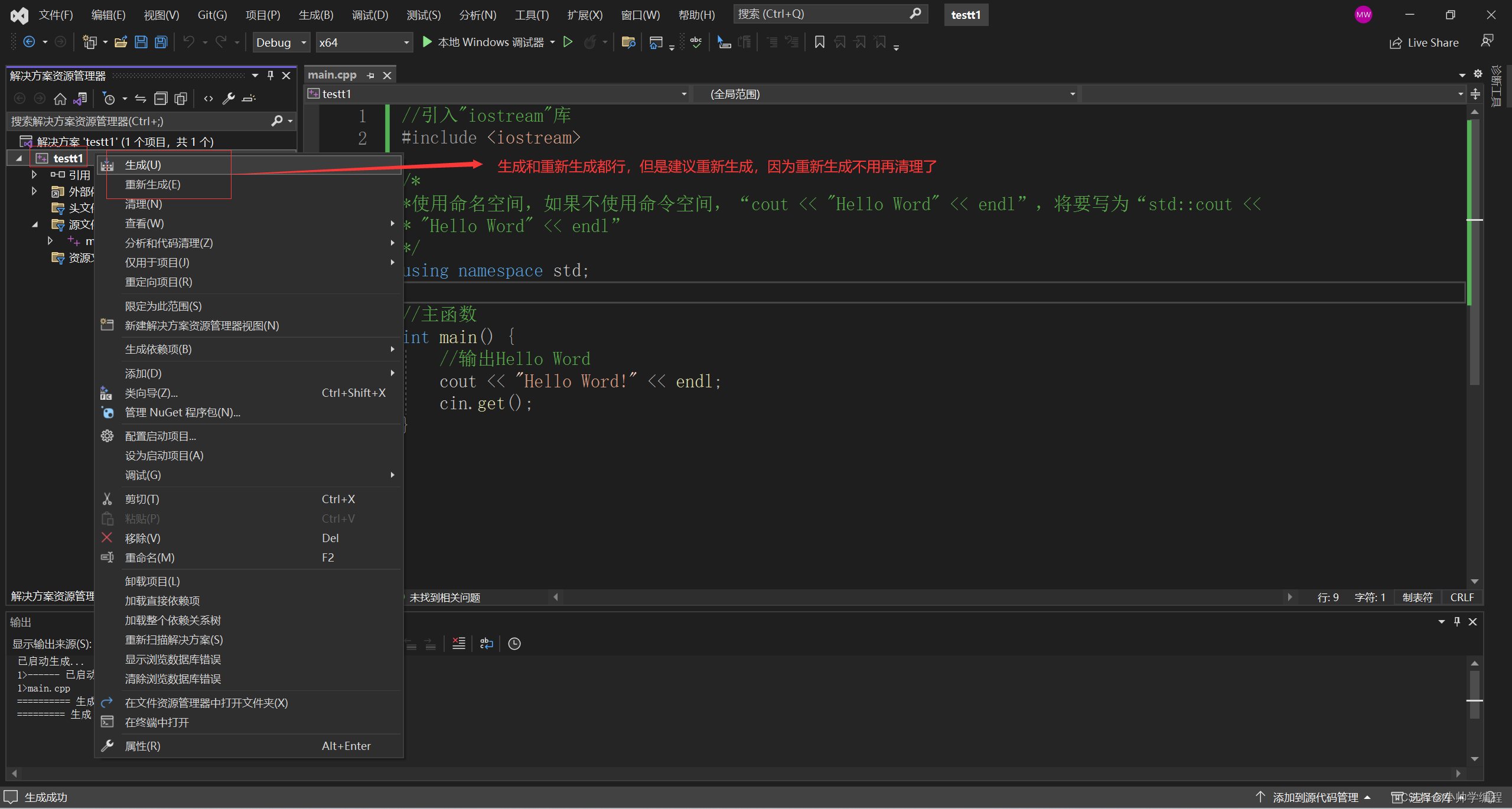This screenshot has height=809, width=1512.
Task: Click the Save All icon
Action: (161, 42)
